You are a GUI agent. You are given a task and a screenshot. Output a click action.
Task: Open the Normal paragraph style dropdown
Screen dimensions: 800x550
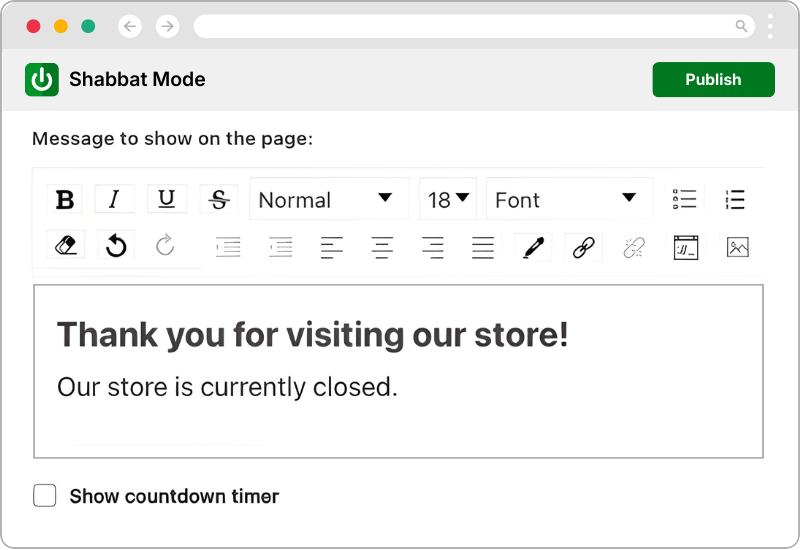[329, 199]
